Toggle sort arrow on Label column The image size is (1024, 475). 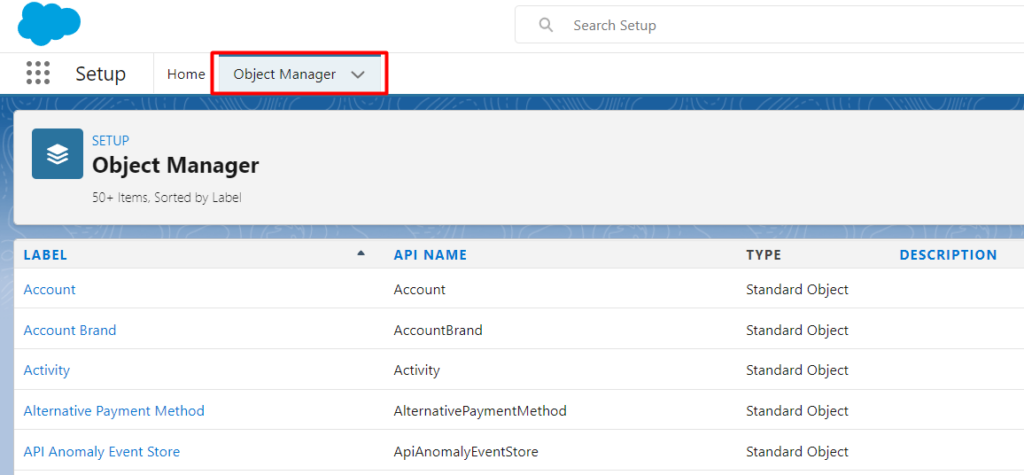(x=361, y=254)
